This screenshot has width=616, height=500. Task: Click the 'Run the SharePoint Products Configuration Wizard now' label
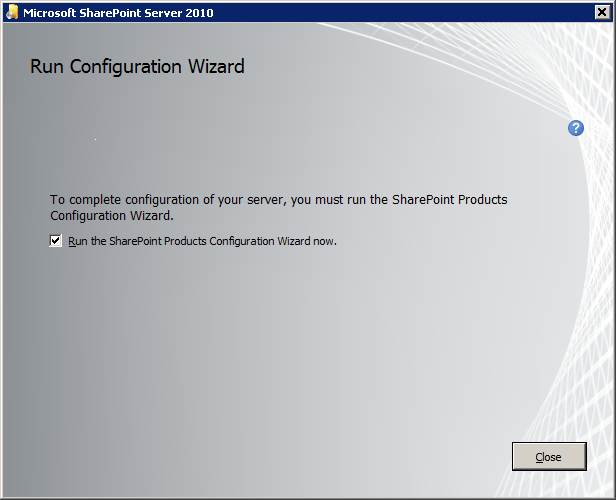[x=202, y=241]
